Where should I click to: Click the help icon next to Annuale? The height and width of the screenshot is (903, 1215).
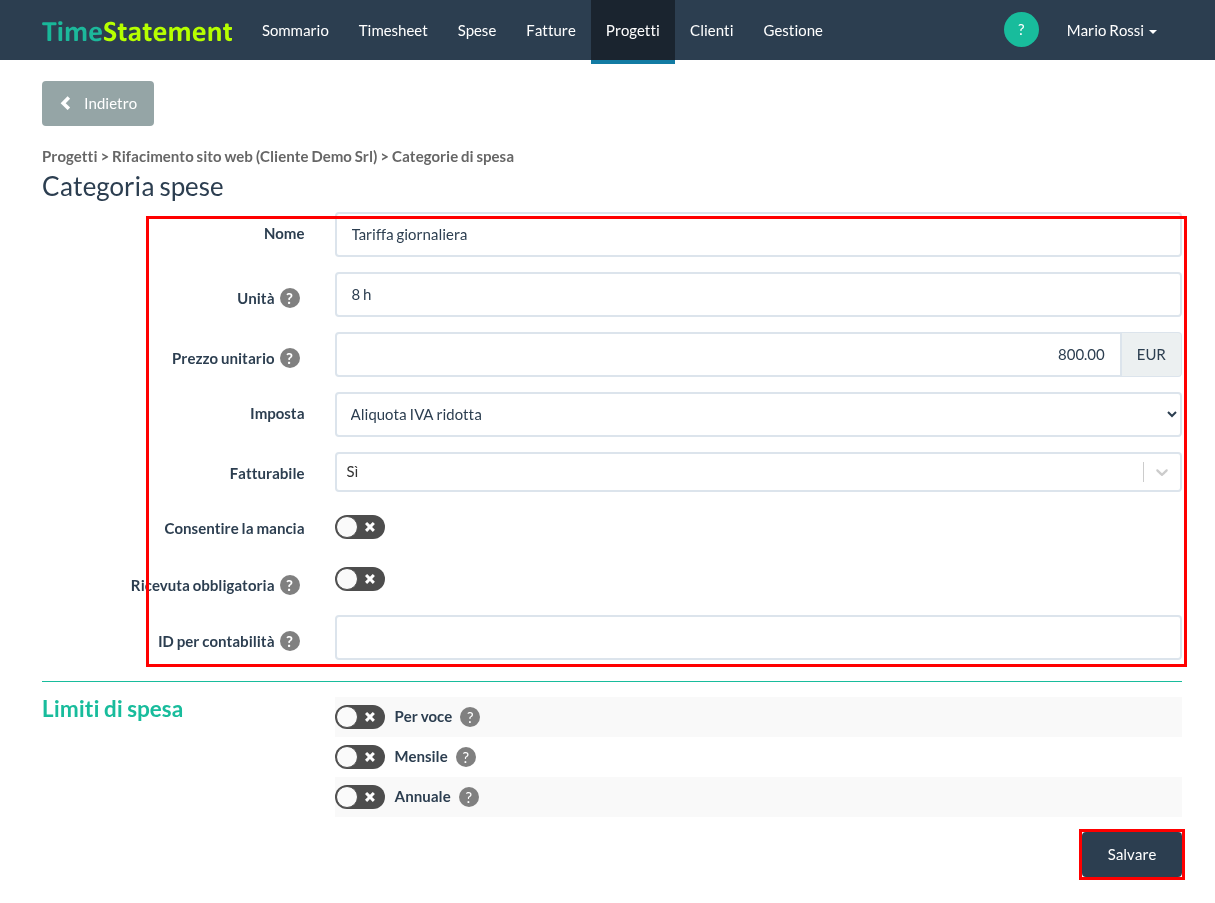coord(469,797)
